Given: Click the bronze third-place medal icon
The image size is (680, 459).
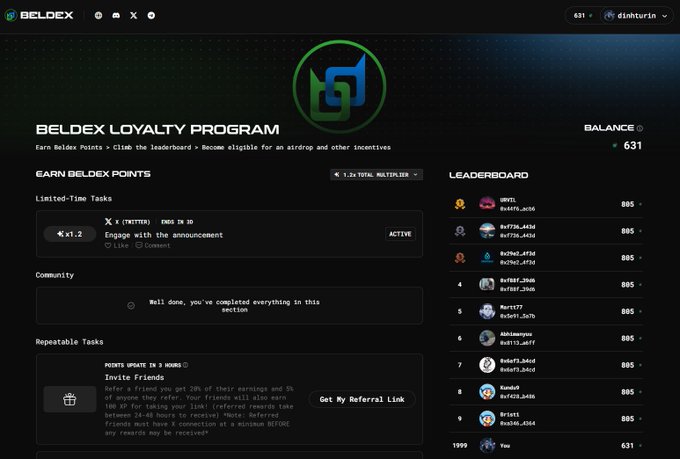Looking at the screenshot, I should tap(460, 258).
